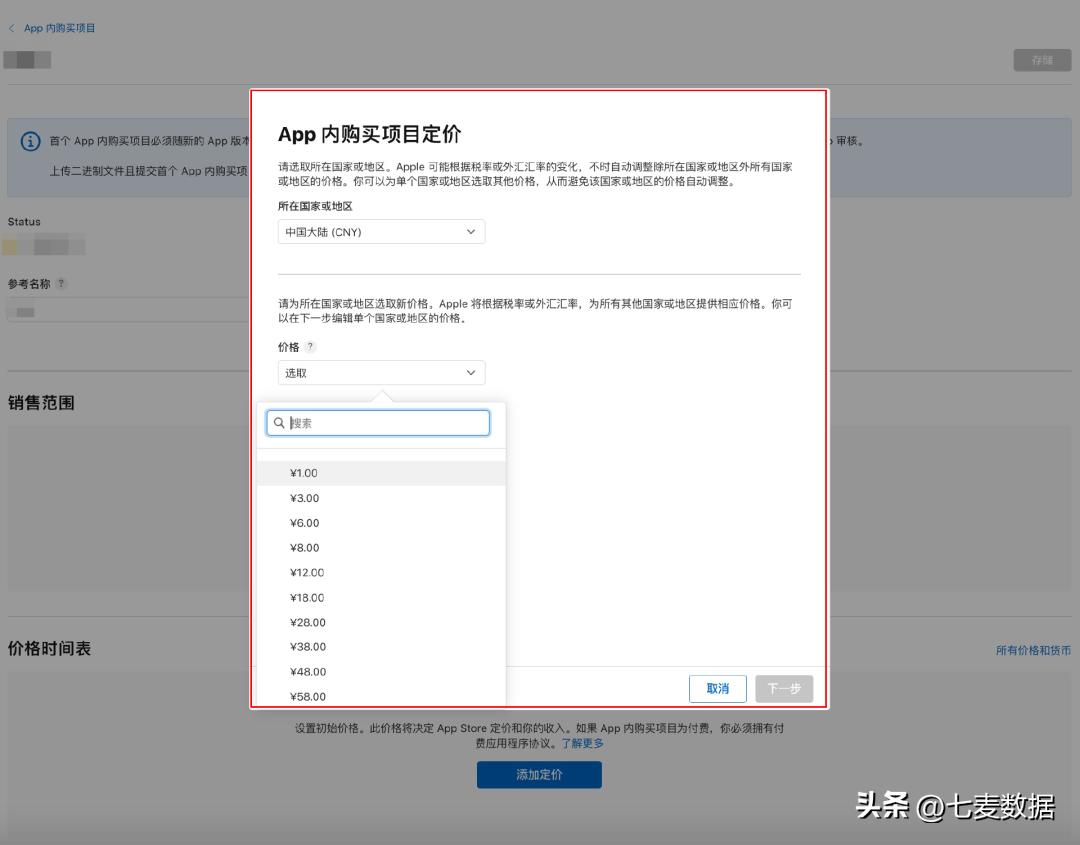1080x845 pixels.
Task: Click the chevron on the 中国大陆 (CNY) selector
Action: pyautogui.click(x=470, y=231)
